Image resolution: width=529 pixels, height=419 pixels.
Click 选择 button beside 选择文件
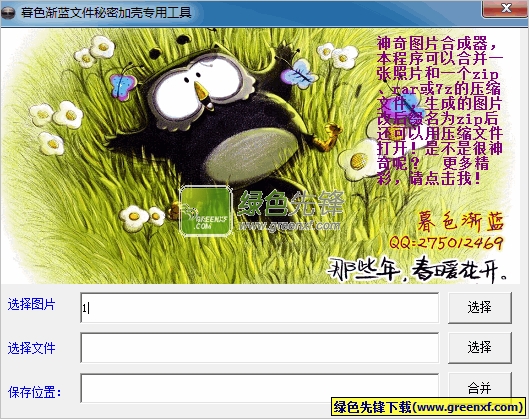coord(480,347)
